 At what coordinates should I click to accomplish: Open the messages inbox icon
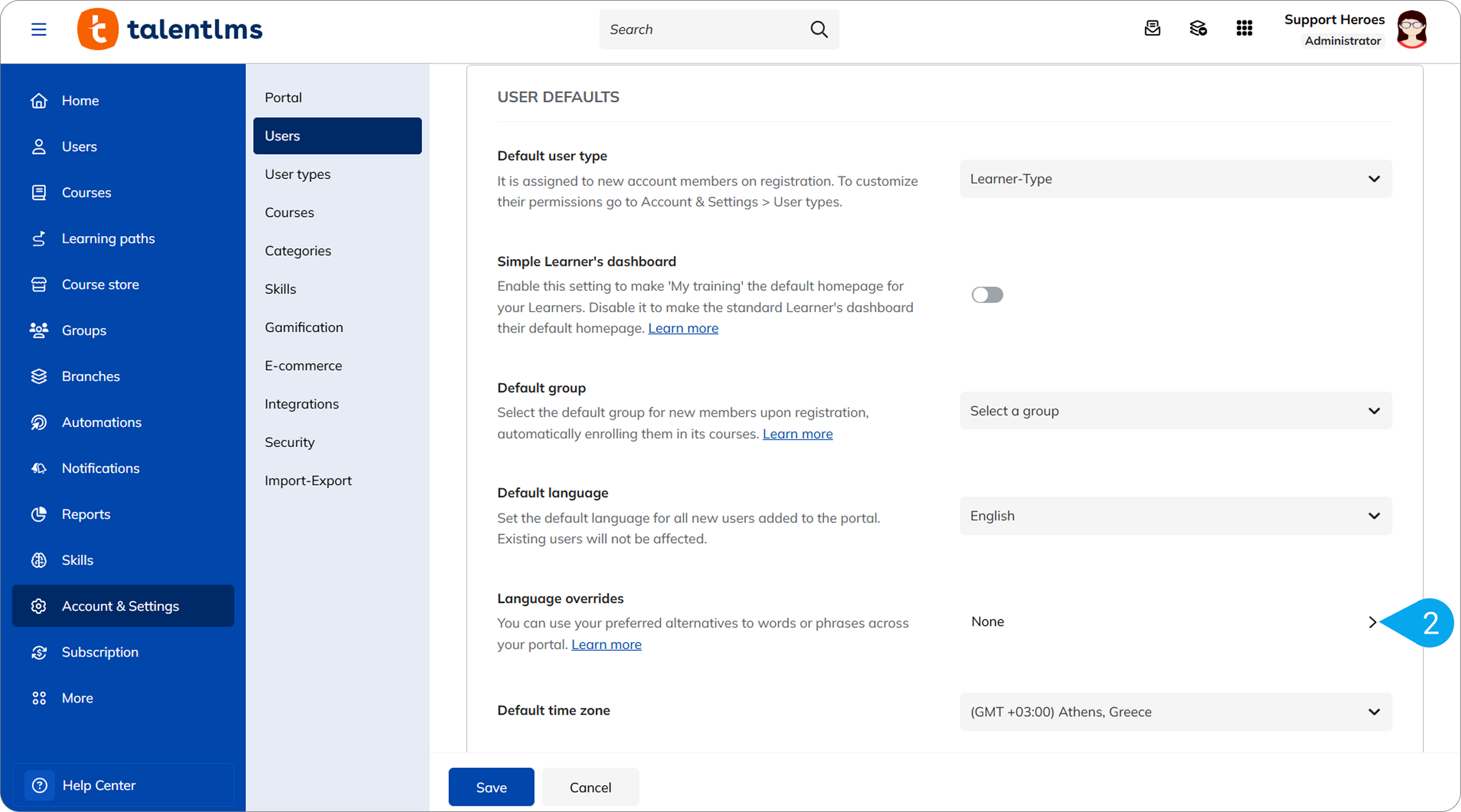tap(1152, 29)
